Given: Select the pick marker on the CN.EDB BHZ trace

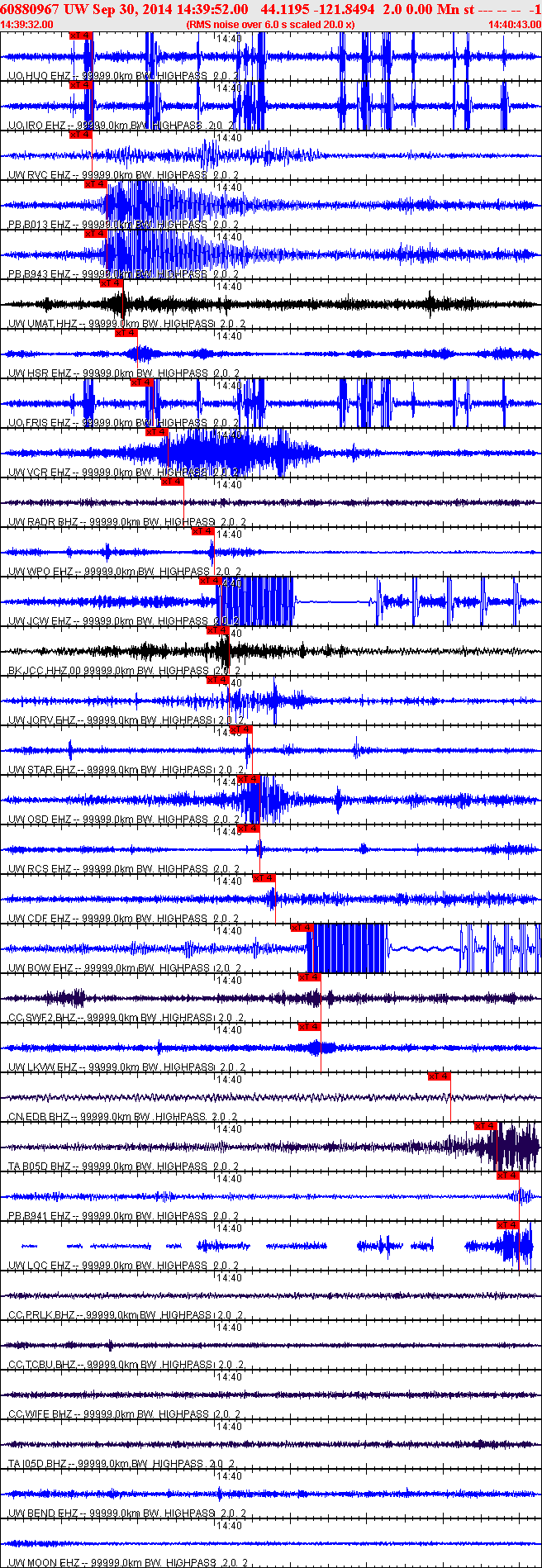Looking at the screenshot, I should tap(440, 1076).
